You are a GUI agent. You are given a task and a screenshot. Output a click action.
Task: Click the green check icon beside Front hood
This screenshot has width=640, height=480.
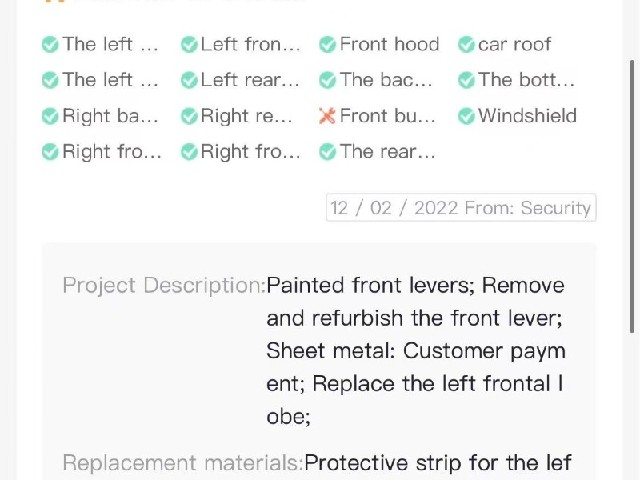(x=327, y=44)
